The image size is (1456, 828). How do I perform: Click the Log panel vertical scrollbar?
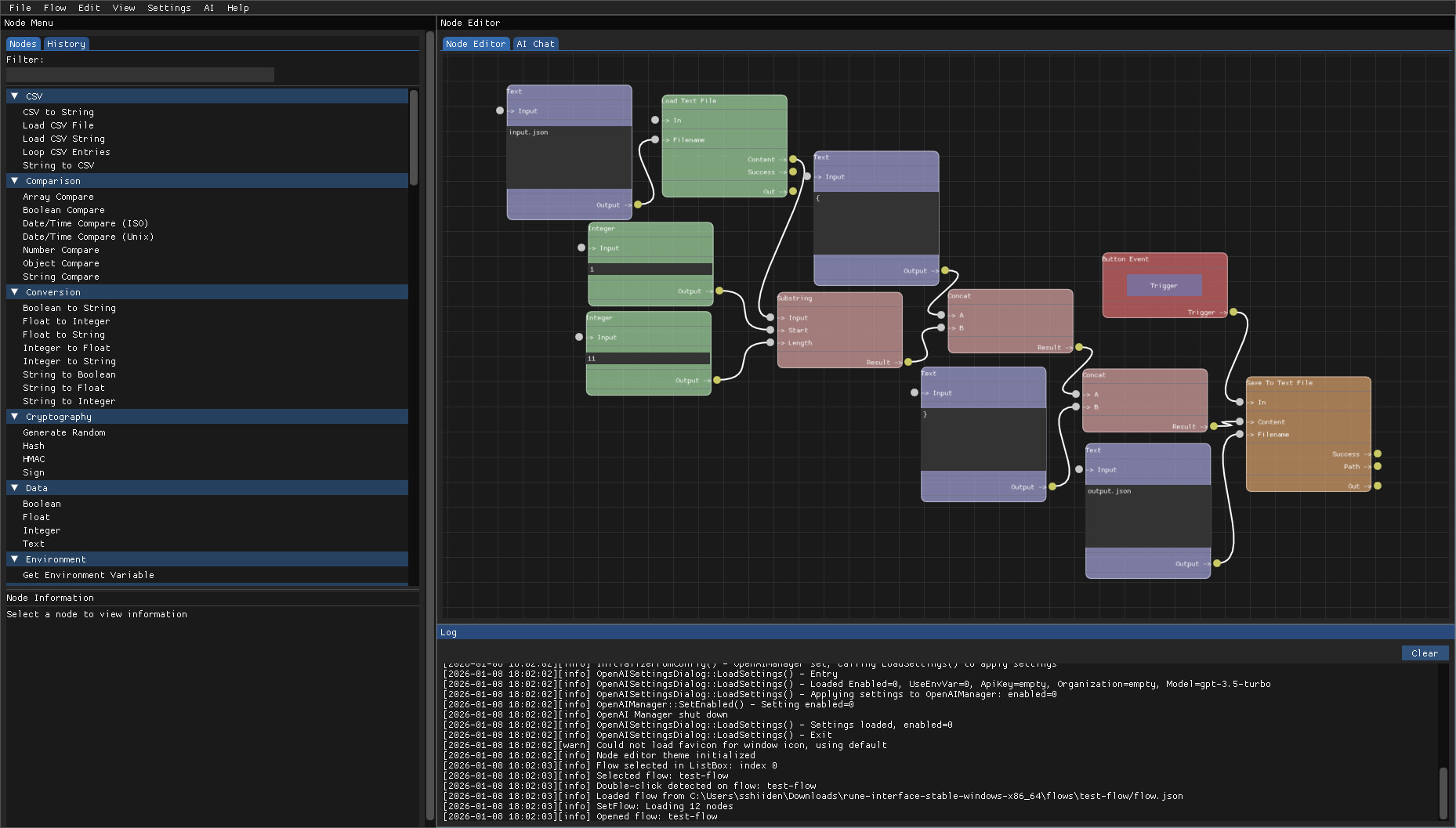(1443, 791)
